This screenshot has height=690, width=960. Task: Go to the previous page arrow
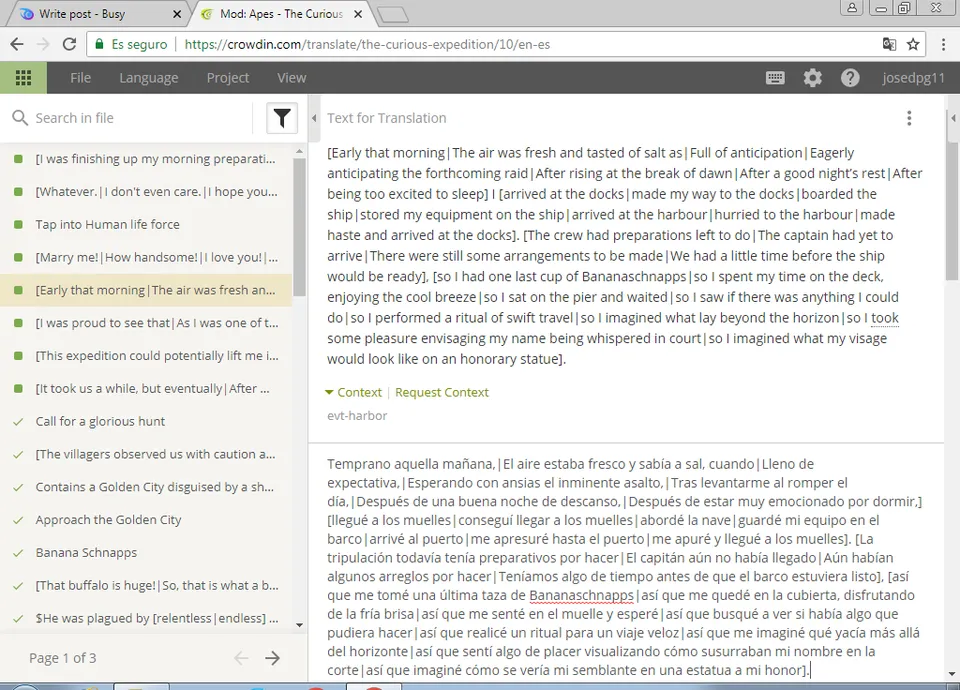(x=241, y=658)
